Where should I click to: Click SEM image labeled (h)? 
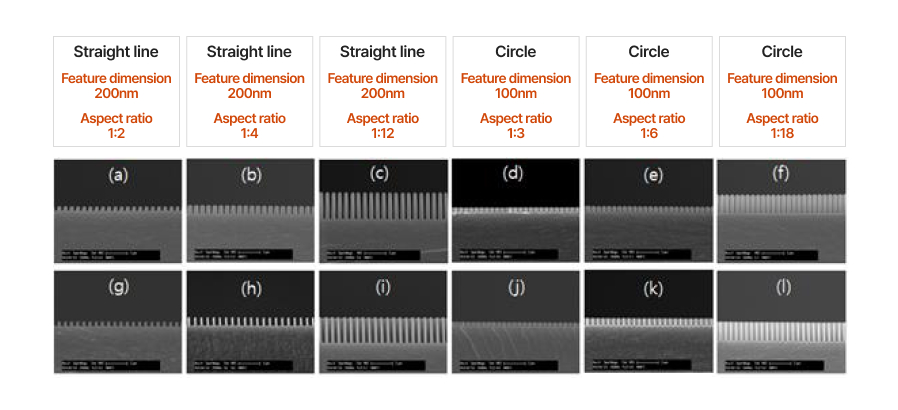tap(250, 322)
